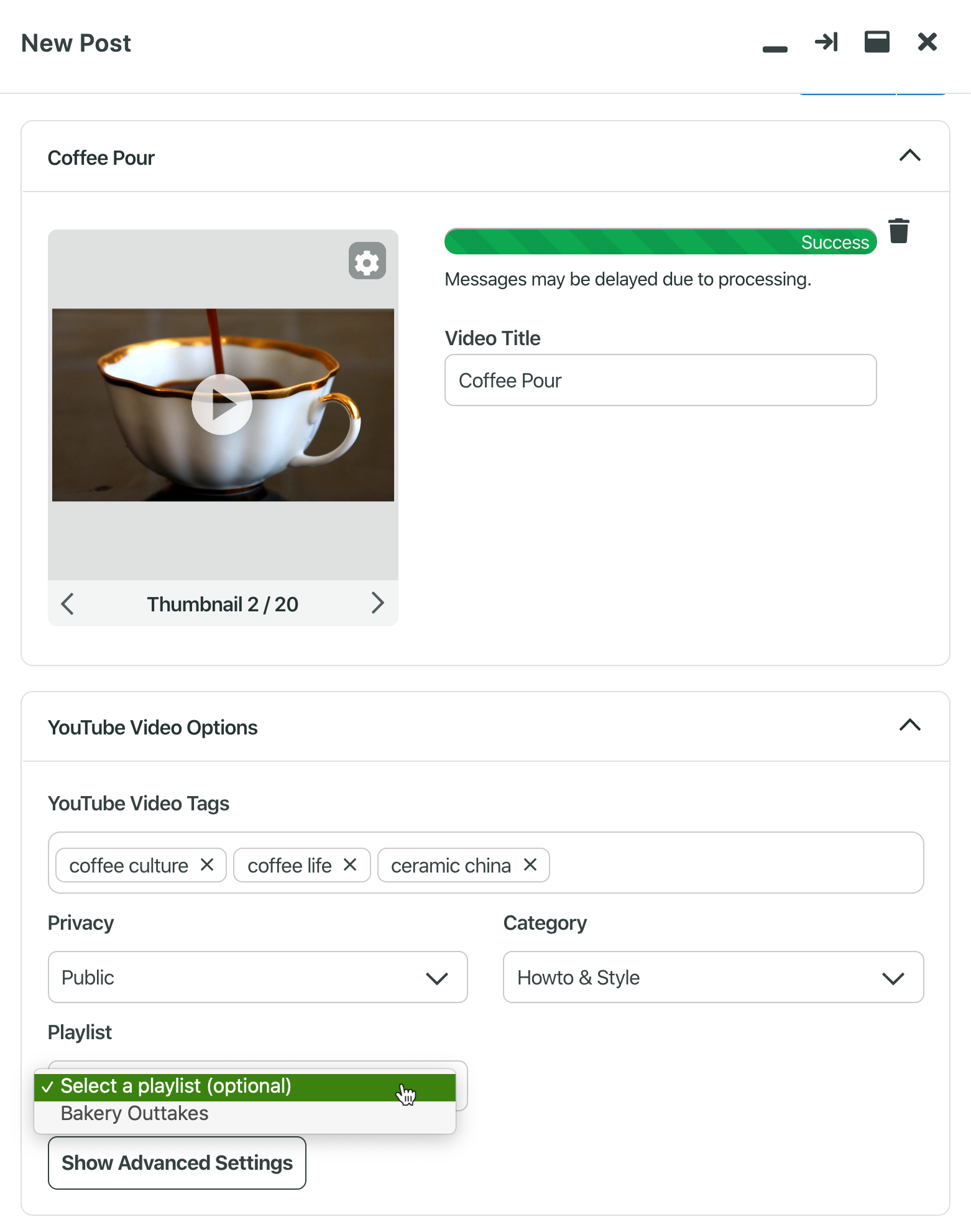Open the Category dropdown showing Howto & Style

click(x=713, y=977)
